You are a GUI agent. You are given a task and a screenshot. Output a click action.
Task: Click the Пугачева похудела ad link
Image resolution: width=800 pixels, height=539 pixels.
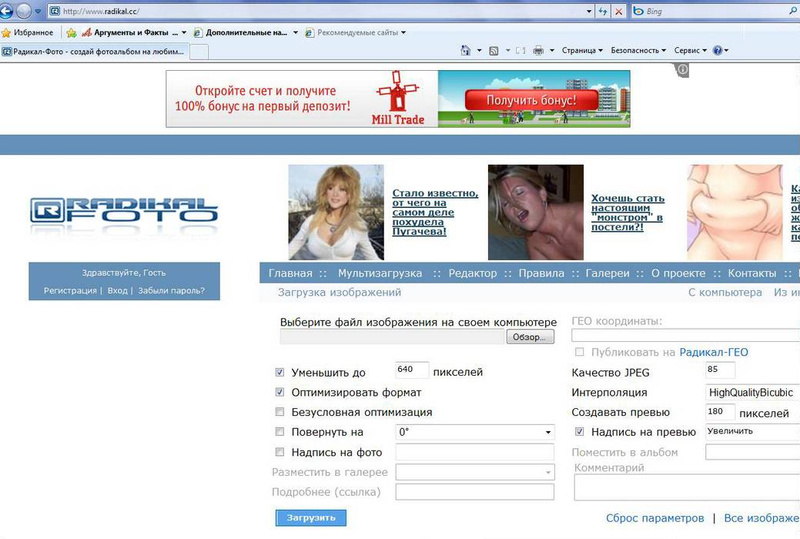click(435, 212)
